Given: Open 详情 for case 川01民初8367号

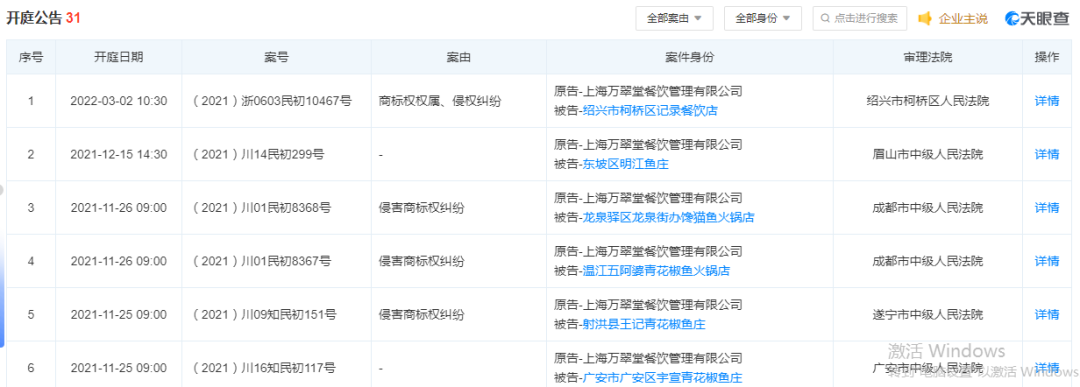Looking at the screenshot, I should [1047, 261].
